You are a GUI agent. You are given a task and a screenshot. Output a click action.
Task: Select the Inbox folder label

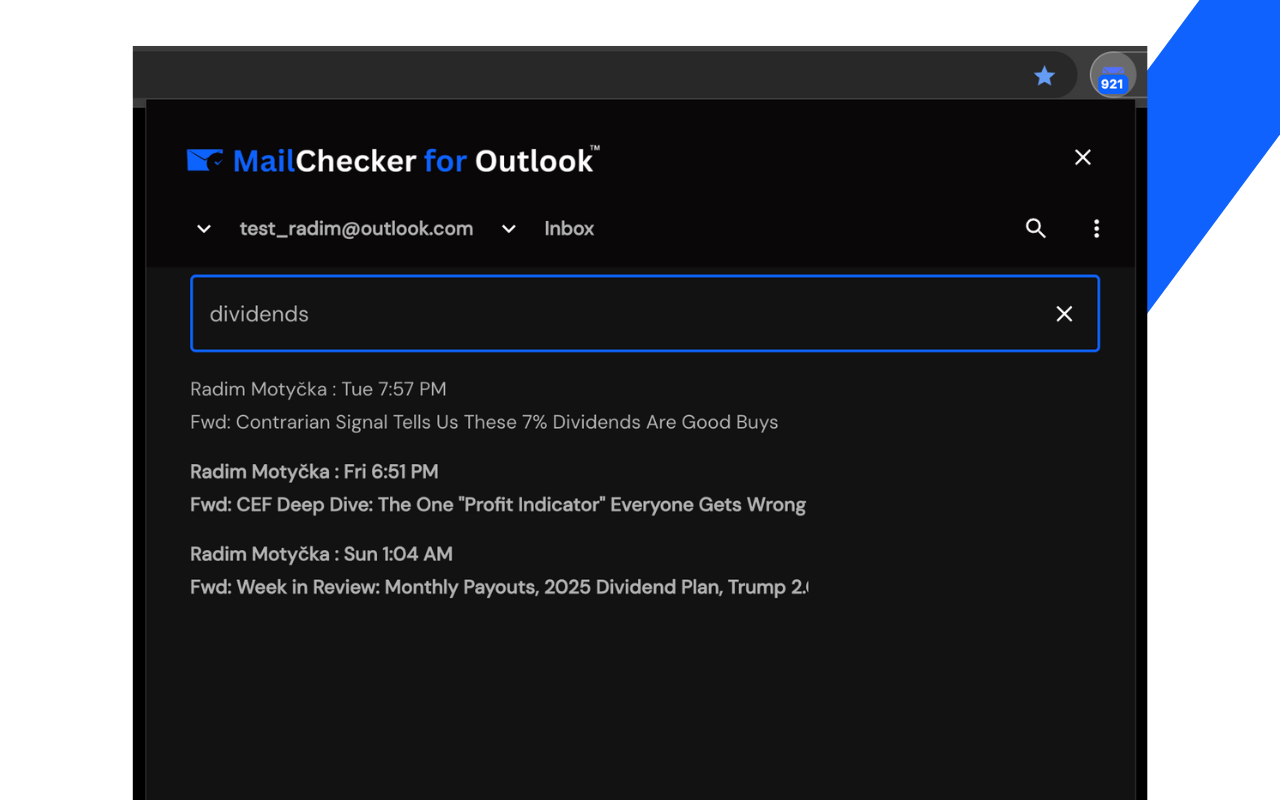point(568,228)
